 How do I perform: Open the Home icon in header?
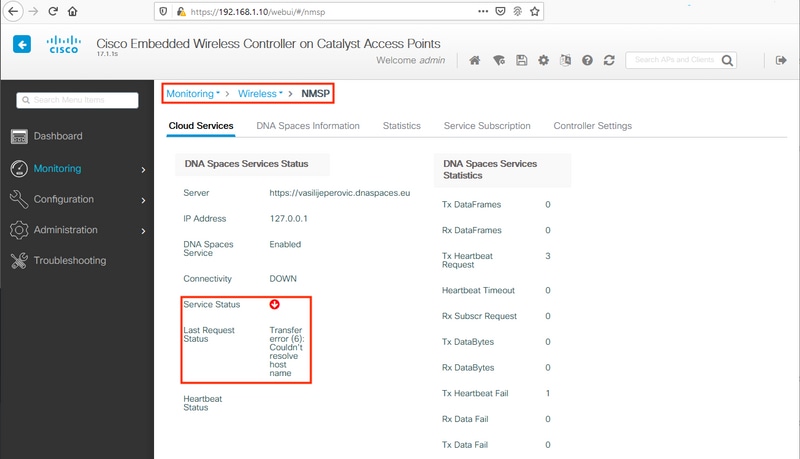point(474,60)
